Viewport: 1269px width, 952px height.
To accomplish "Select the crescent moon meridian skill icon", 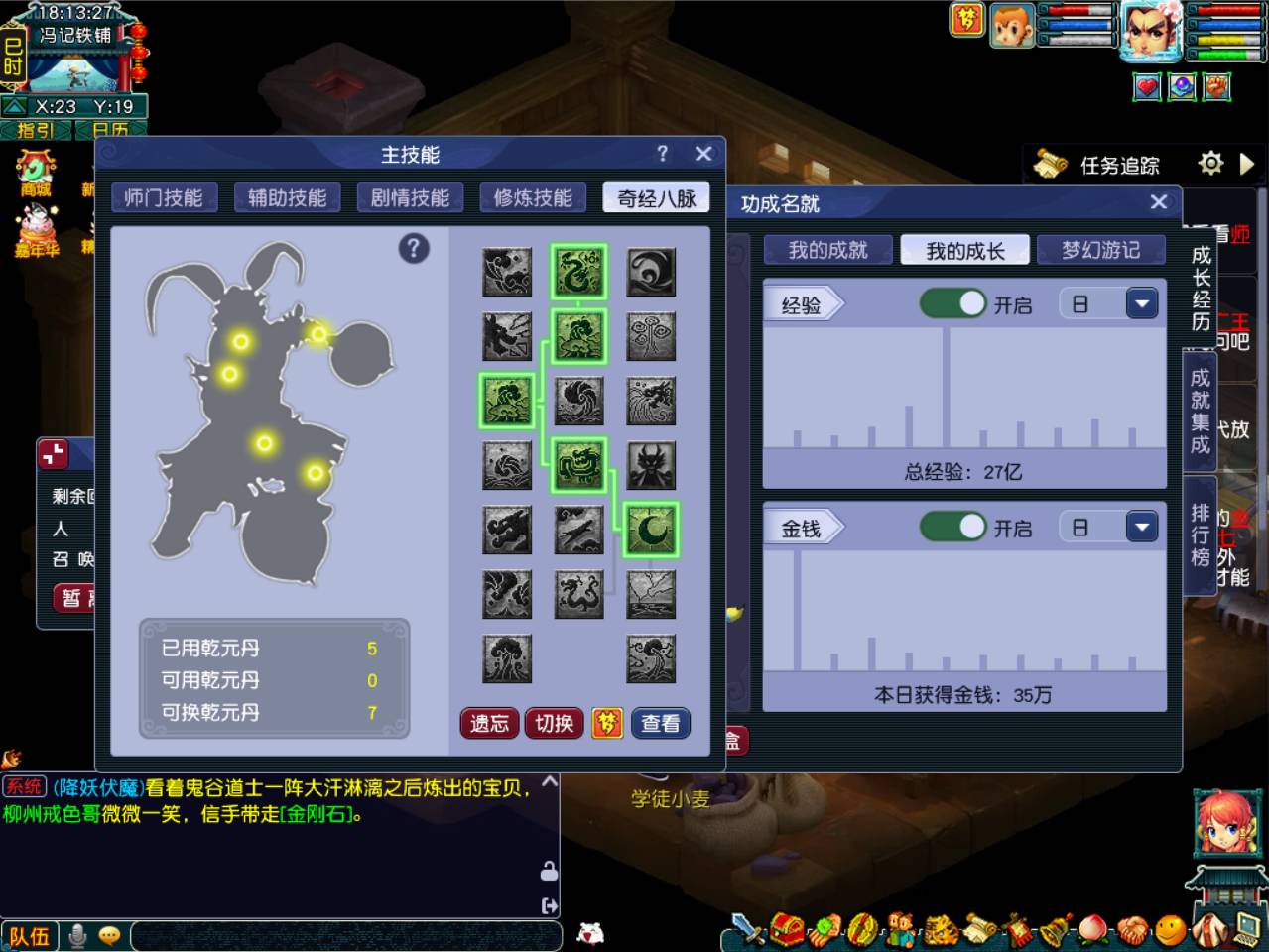I will click(652, 529).
